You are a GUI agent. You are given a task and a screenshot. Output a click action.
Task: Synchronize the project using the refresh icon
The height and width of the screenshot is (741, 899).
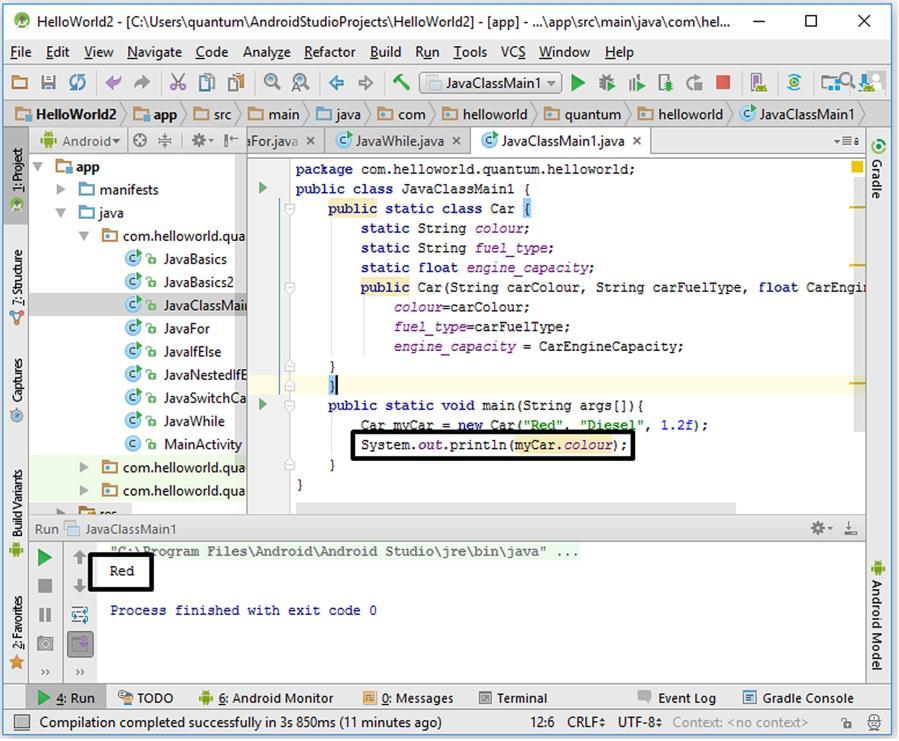(77, 83)
